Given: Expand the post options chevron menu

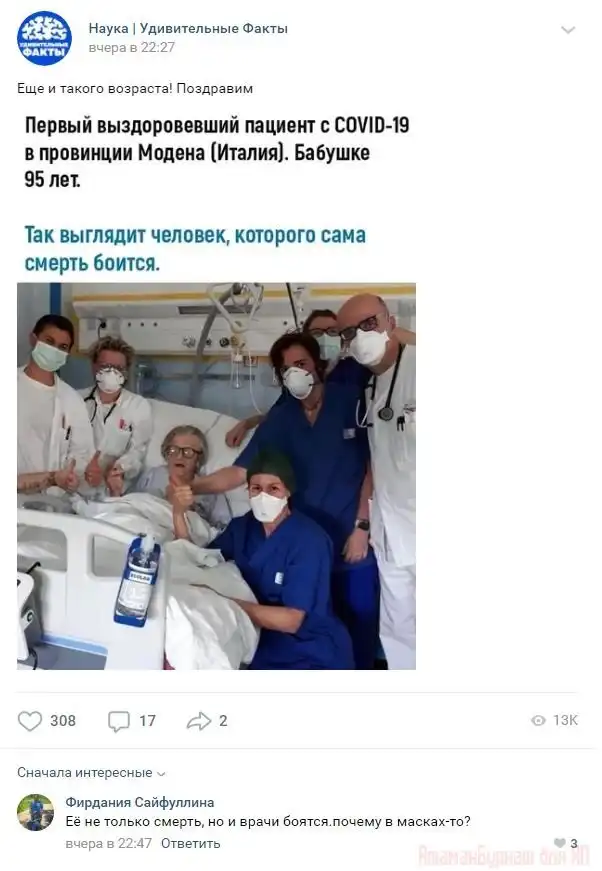Looking at the screenshot, I should pyautogui.click(x=568, y=30).
